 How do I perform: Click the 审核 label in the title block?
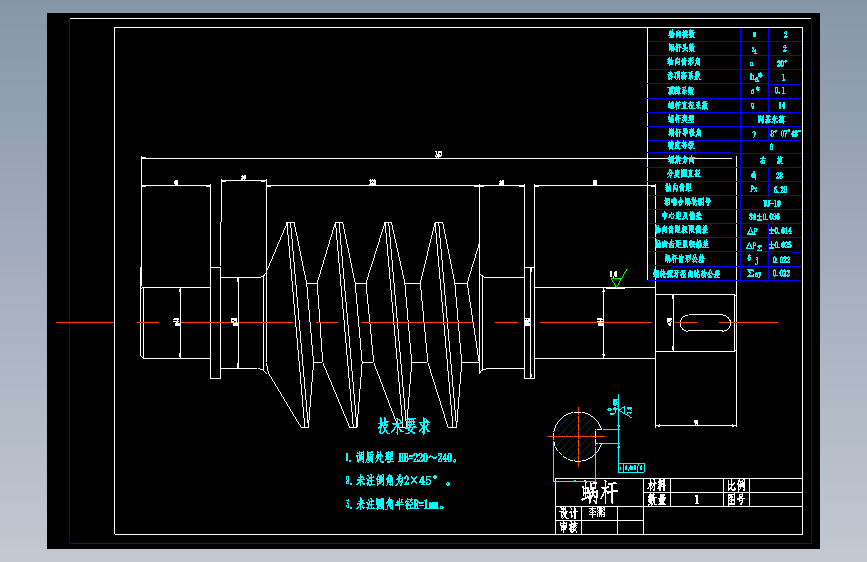568,527
